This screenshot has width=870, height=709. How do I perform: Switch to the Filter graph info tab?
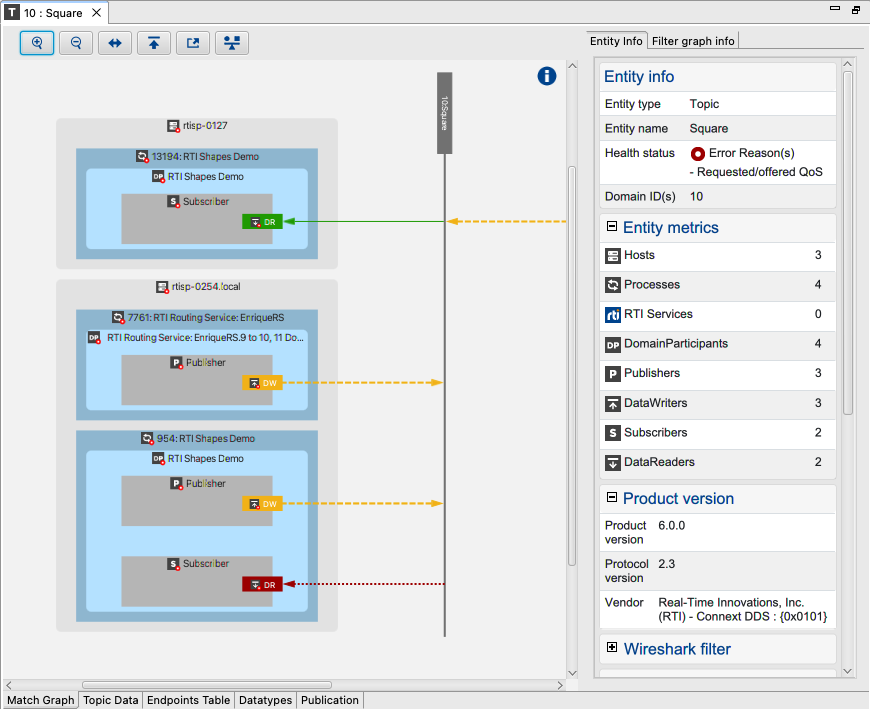click(x=693, y=41)
